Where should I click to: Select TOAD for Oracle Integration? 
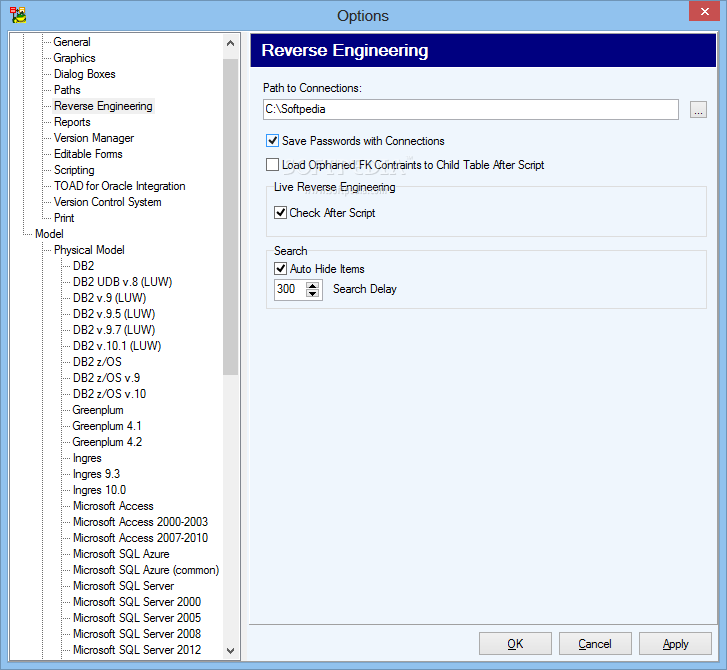120,186
